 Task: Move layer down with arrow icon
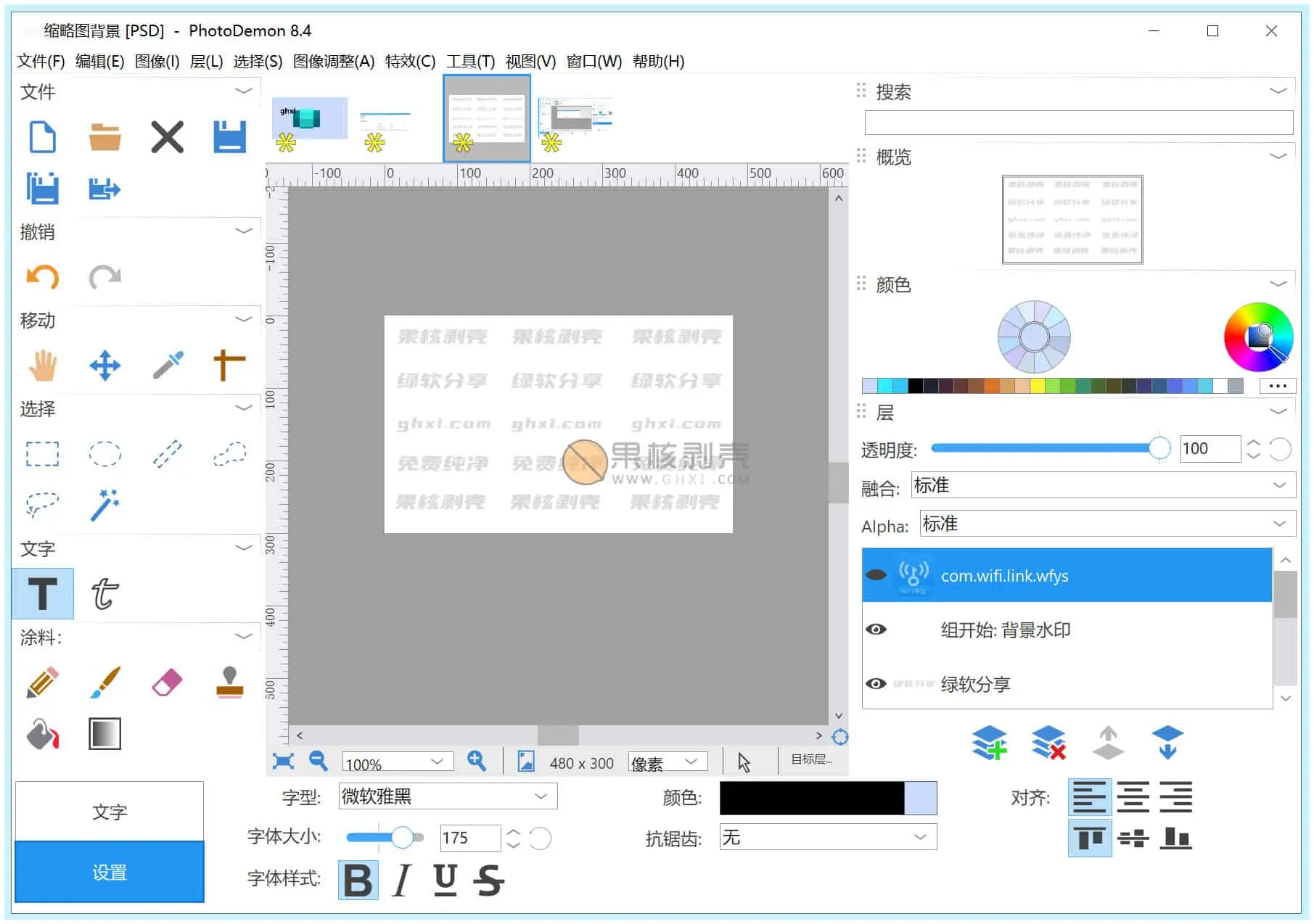point(1167,743)
